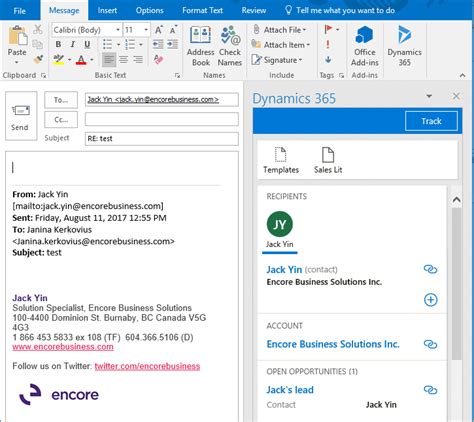This screenshot has width=474, height=422.
Task: Click the plus add icon under contact
Action: pyautogui.click(x=431, y=300)
